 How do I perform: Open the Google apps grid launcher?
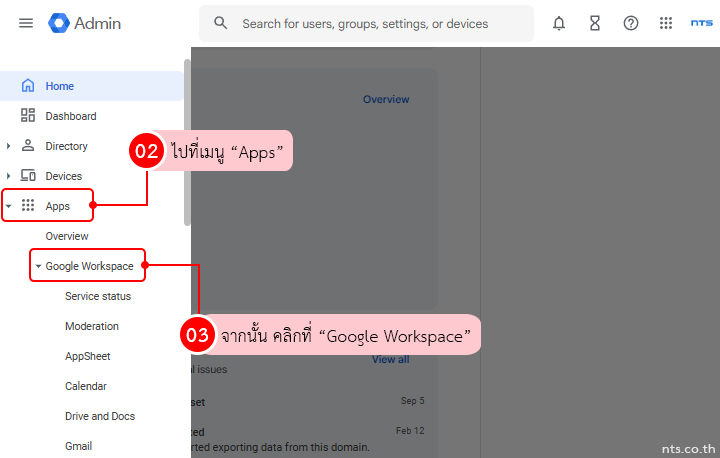666,23
